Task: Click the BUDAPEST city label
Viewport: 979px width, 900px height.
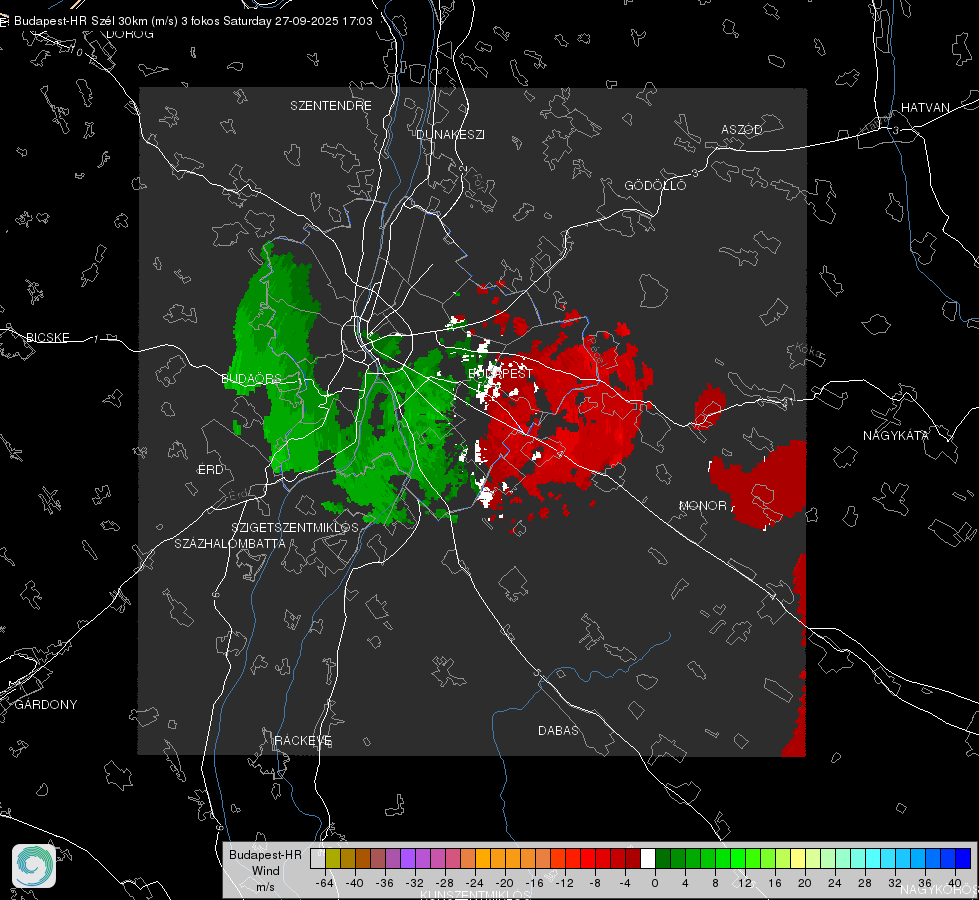Action: tap(501, 373)
